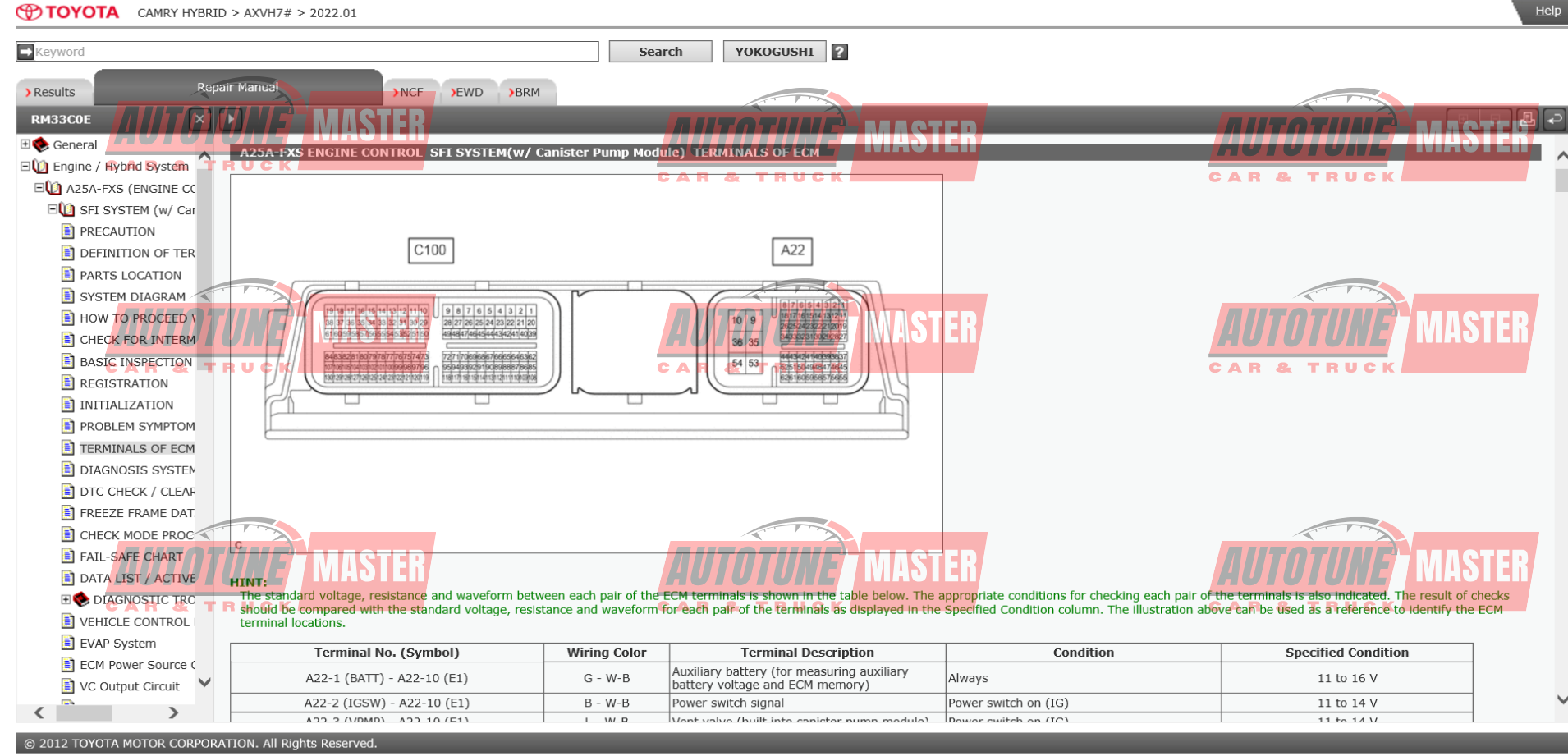This screenshot has width=1568, height=756.
Task: Select the Repair Manual tab
Action: coord(238,87)
